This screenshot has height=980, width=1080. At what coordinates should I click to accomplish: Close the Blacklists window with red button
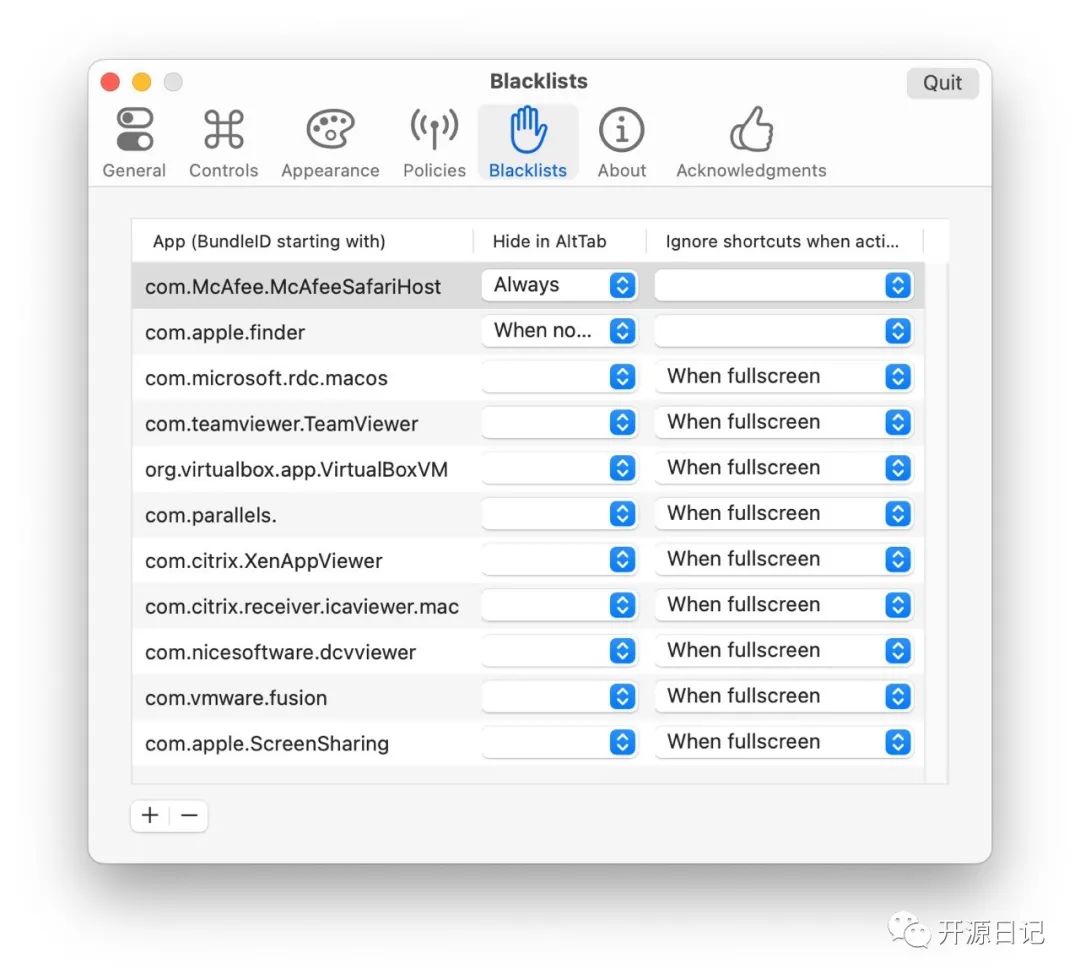[110, 82]
